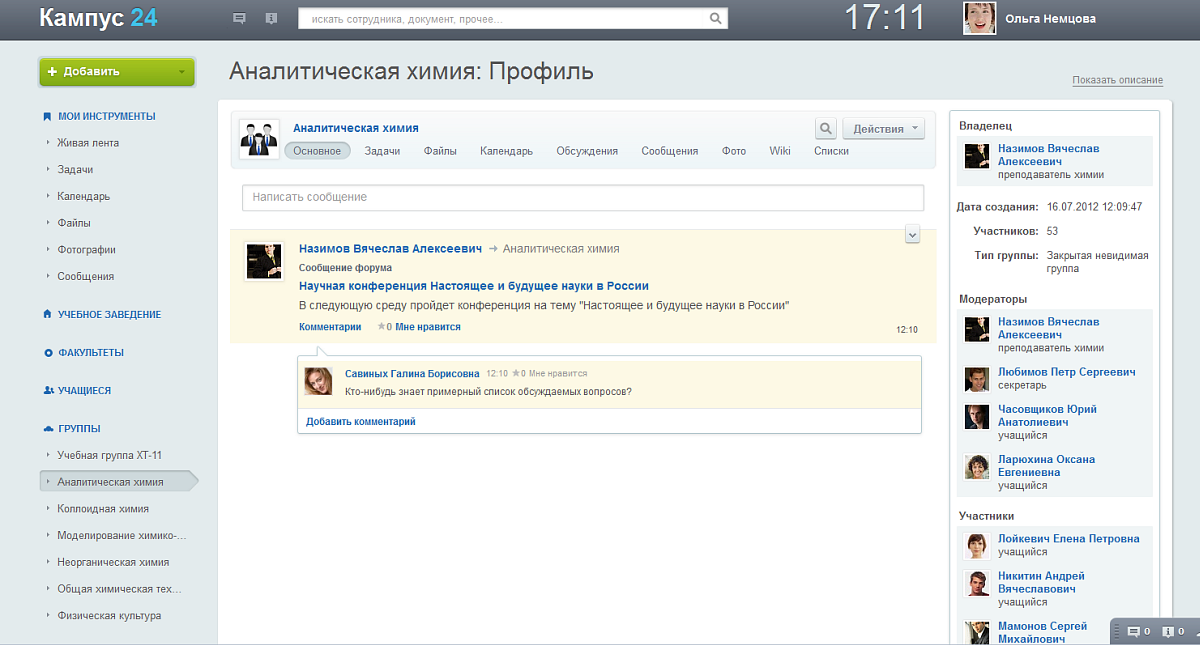The height and width of the screenshot is (645, 1200).
Task: Click the notifications icon beside search bar
Action: (271, 18)
